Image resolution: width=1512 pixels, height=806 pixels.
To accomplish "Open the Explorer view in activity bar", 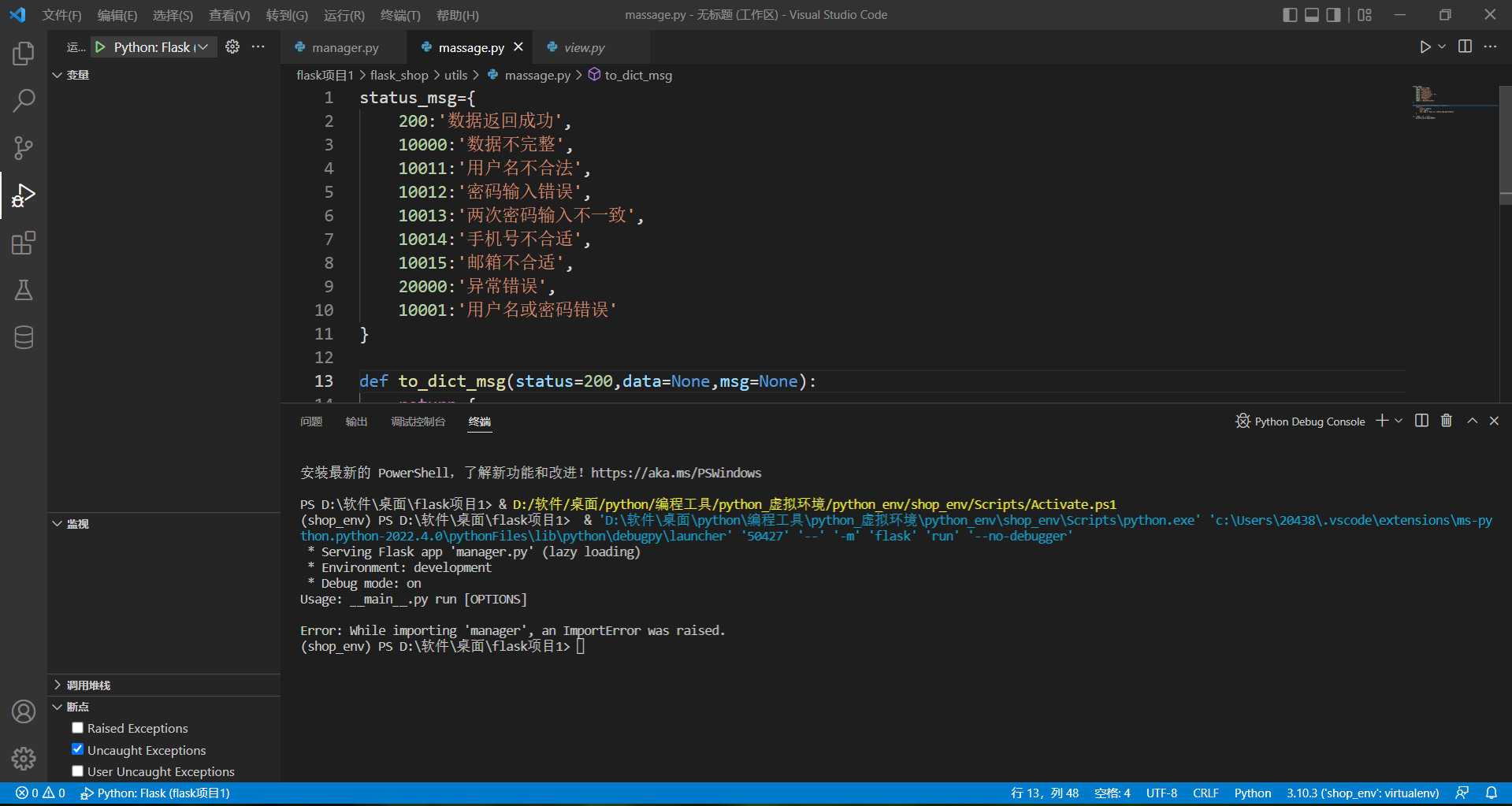I will (x=24, y=54).
